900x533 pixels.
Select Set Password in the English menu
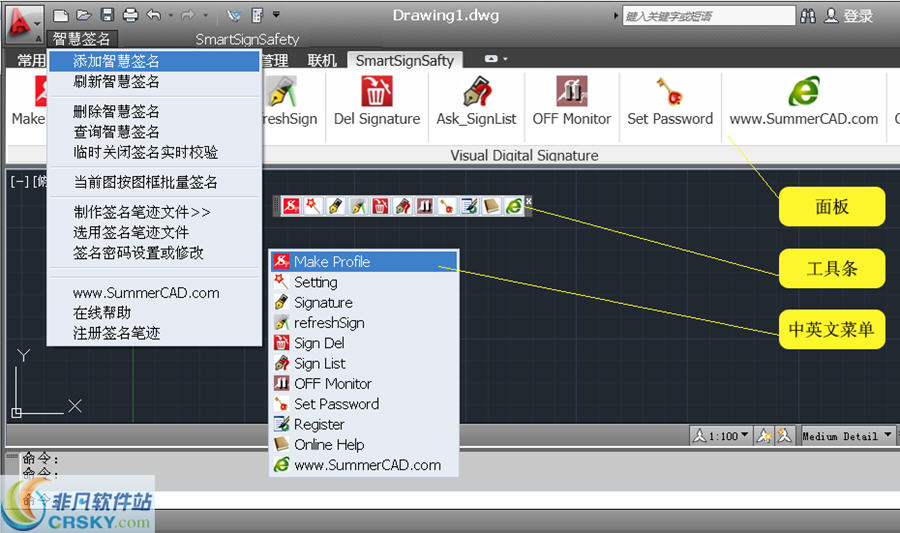point(336,404)
